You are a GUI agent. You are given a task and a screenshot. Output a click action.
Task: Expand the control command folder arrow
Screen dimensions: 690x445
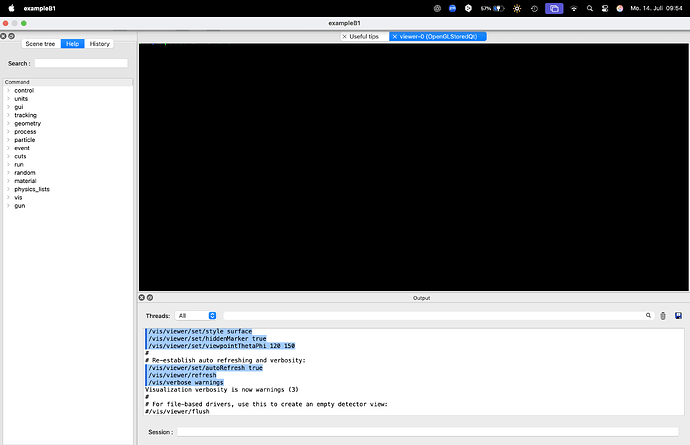[x=8, y=90]
